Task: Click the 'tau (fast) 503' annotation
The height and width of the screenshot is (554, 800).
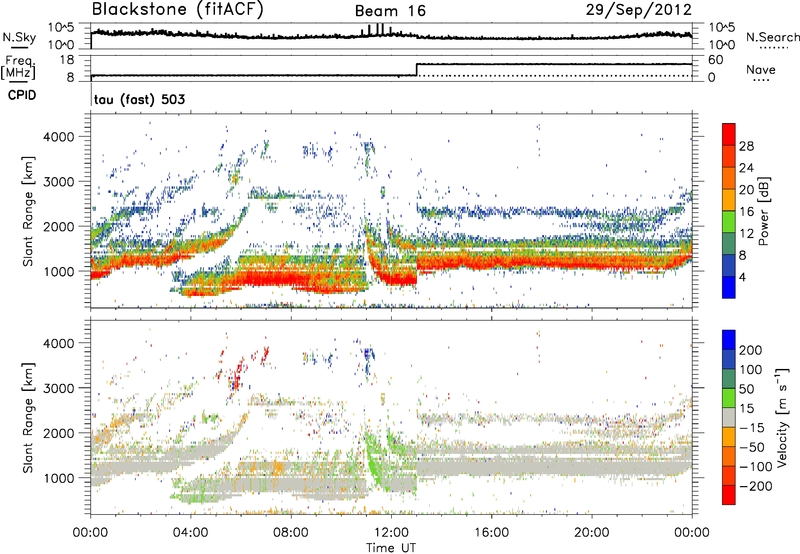Action: click(x=139, y=99)
